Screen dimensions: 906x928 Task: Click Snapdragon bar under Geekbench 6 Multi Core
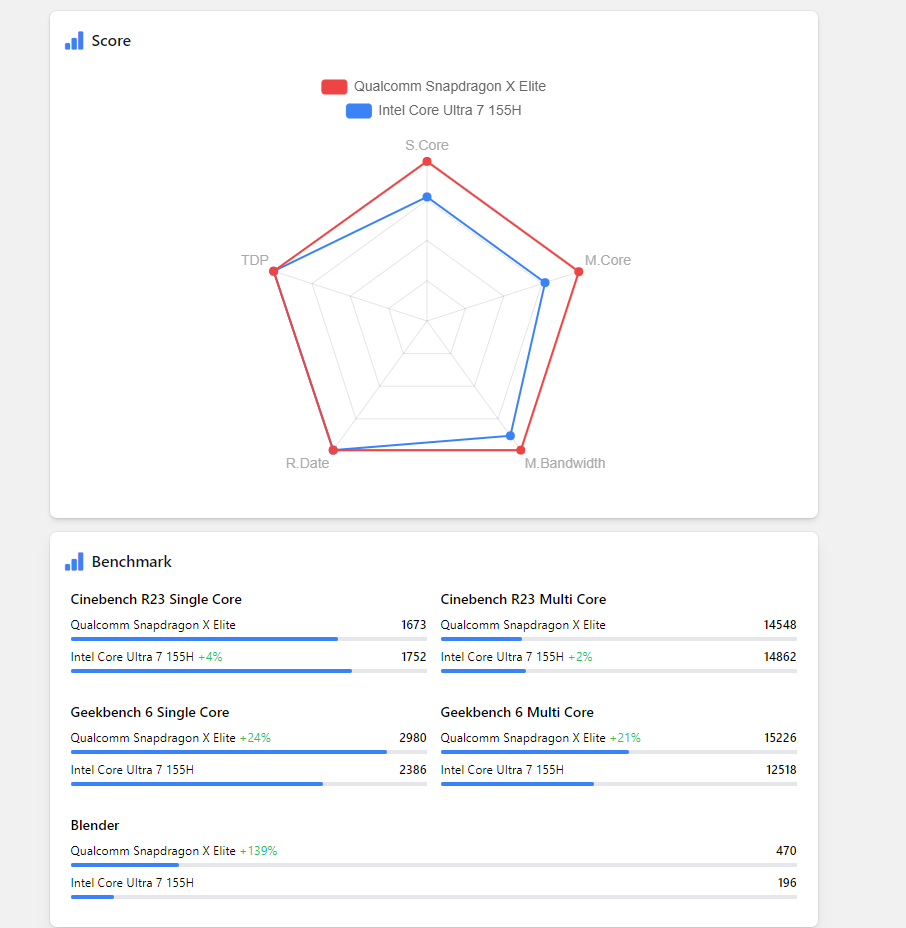tap(619, 752)
